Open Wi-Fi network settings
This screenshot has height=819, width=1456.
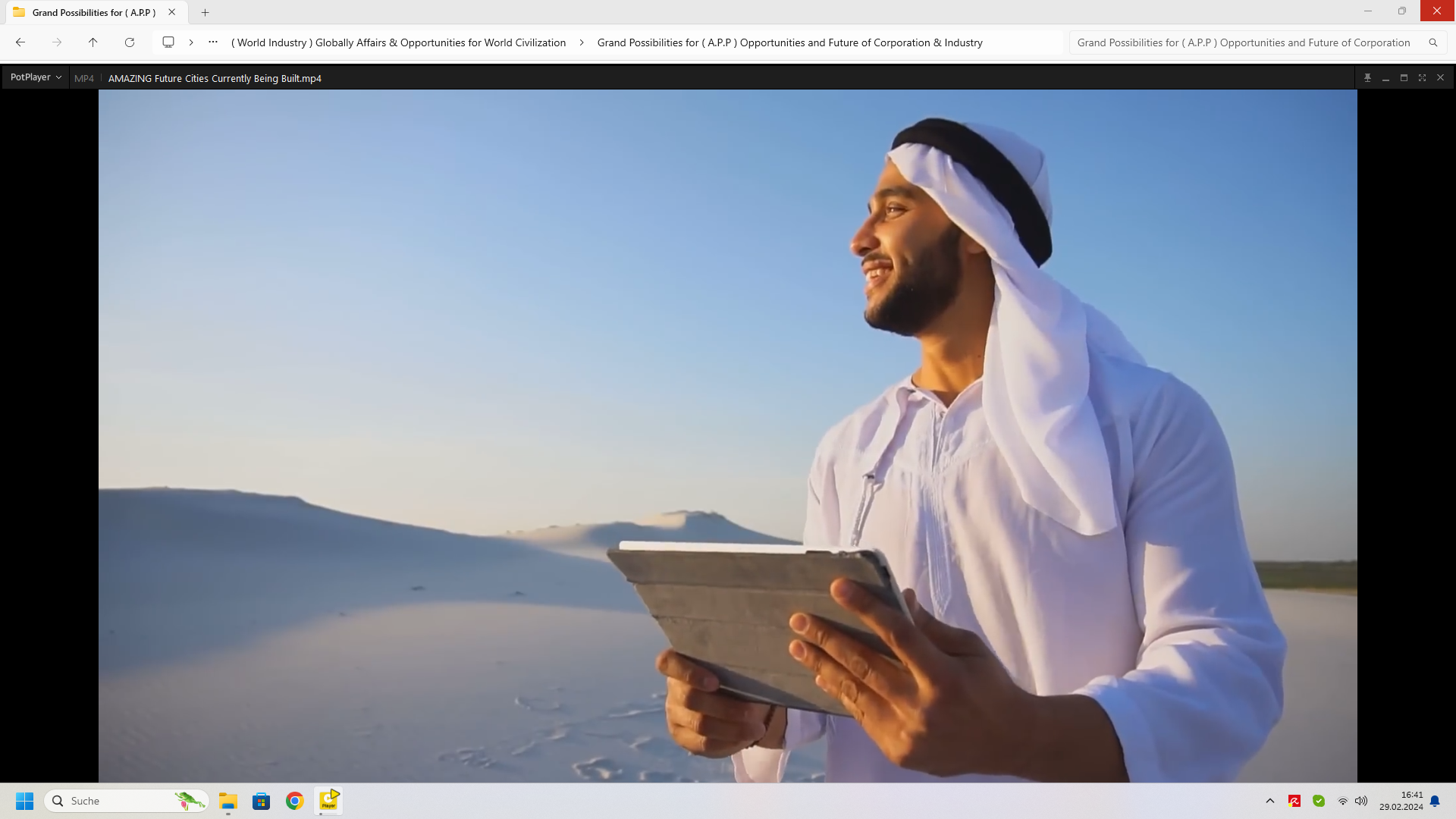click(x=1343, y=801)
